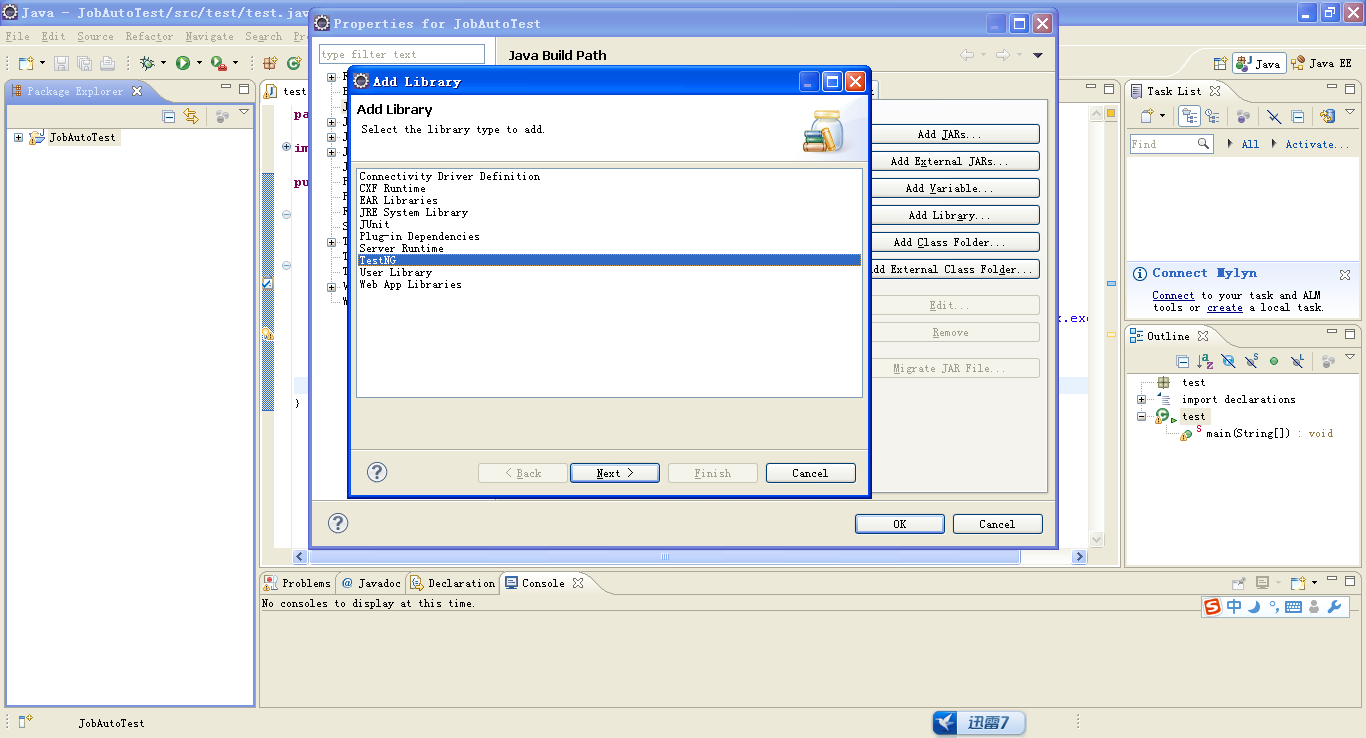Open New wizard dropdown arrow
Screen dimensions: 1366x738
tap(42, 63)
